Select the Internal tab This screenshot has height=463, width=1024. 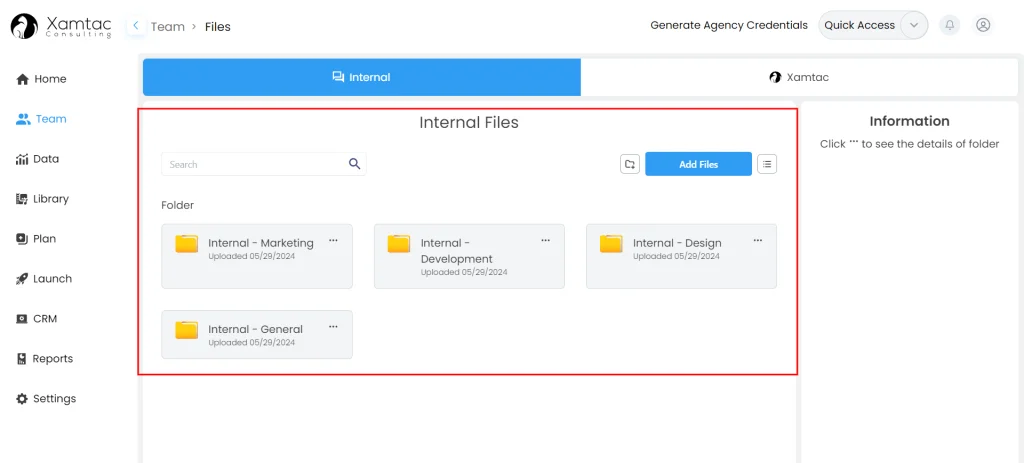(x=361, y=77)
